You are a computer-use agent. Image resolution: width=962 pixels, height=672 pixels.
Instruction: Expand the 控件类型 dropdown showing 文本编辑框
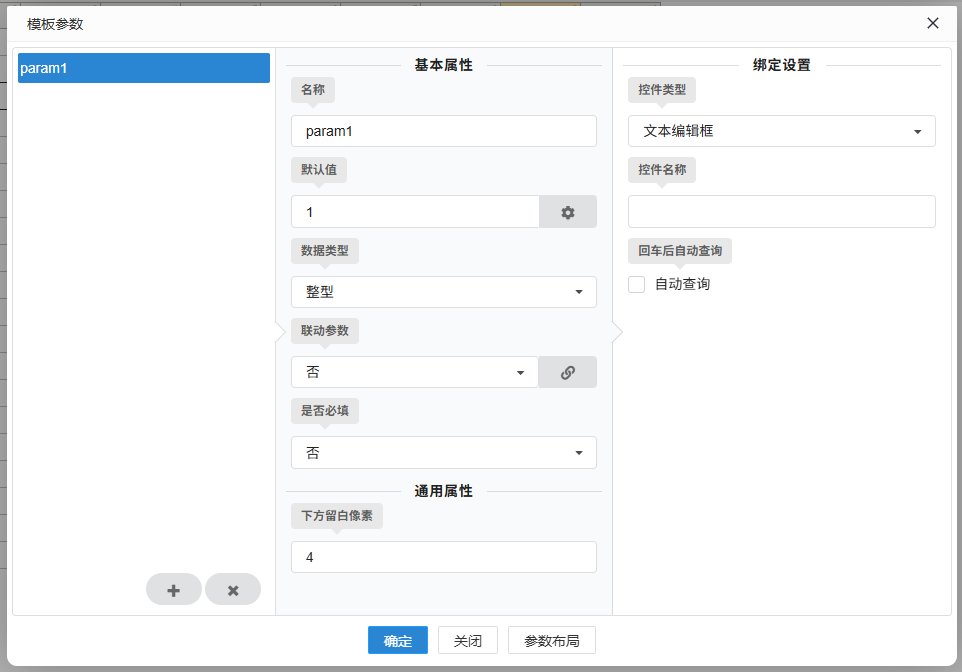coord(781,131)
